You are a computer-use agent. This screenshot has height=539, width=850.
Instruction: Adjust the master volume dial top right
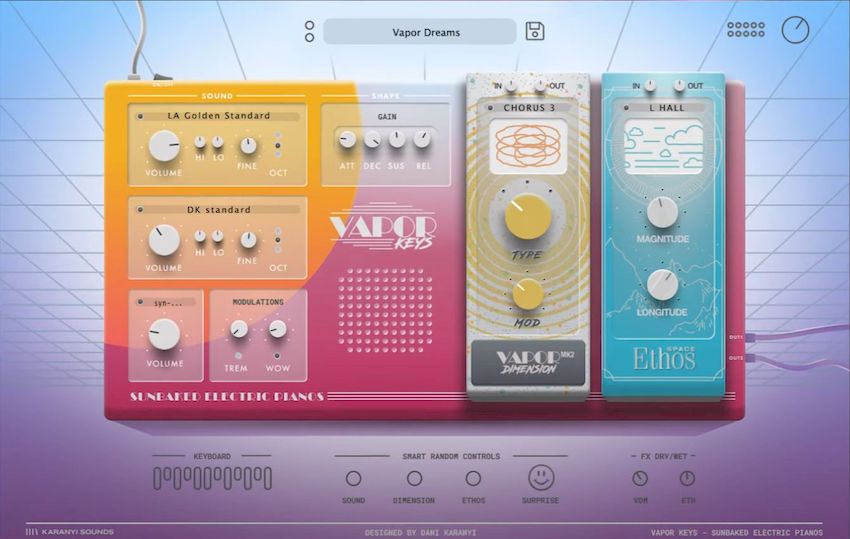[795, 30]
